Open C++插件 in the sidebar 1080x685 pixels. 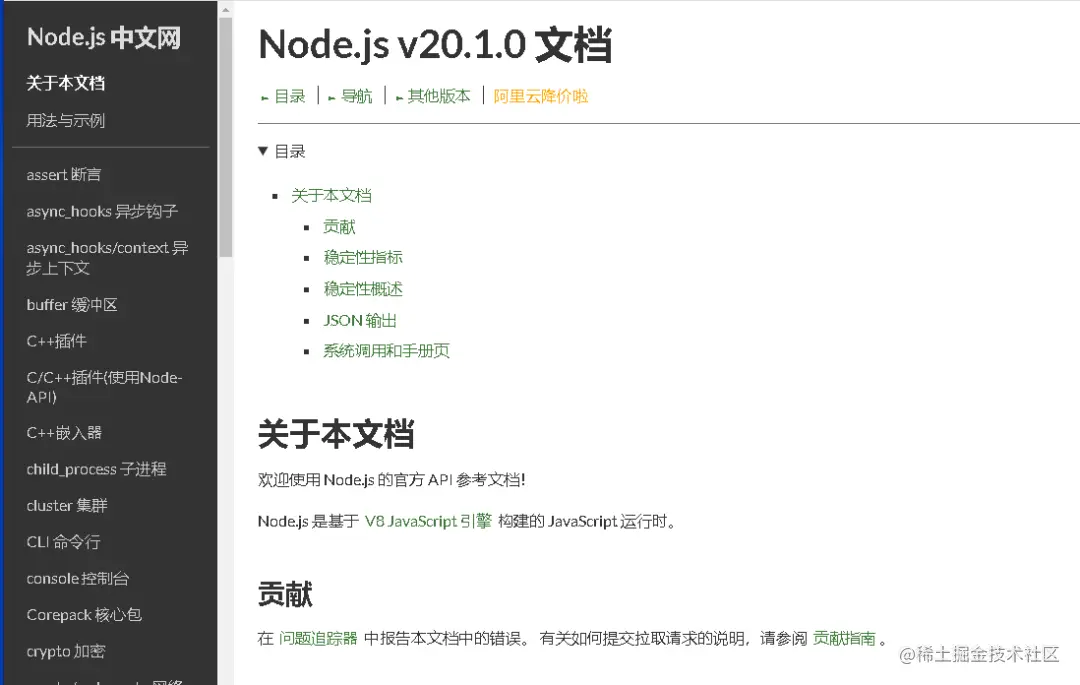56,341
